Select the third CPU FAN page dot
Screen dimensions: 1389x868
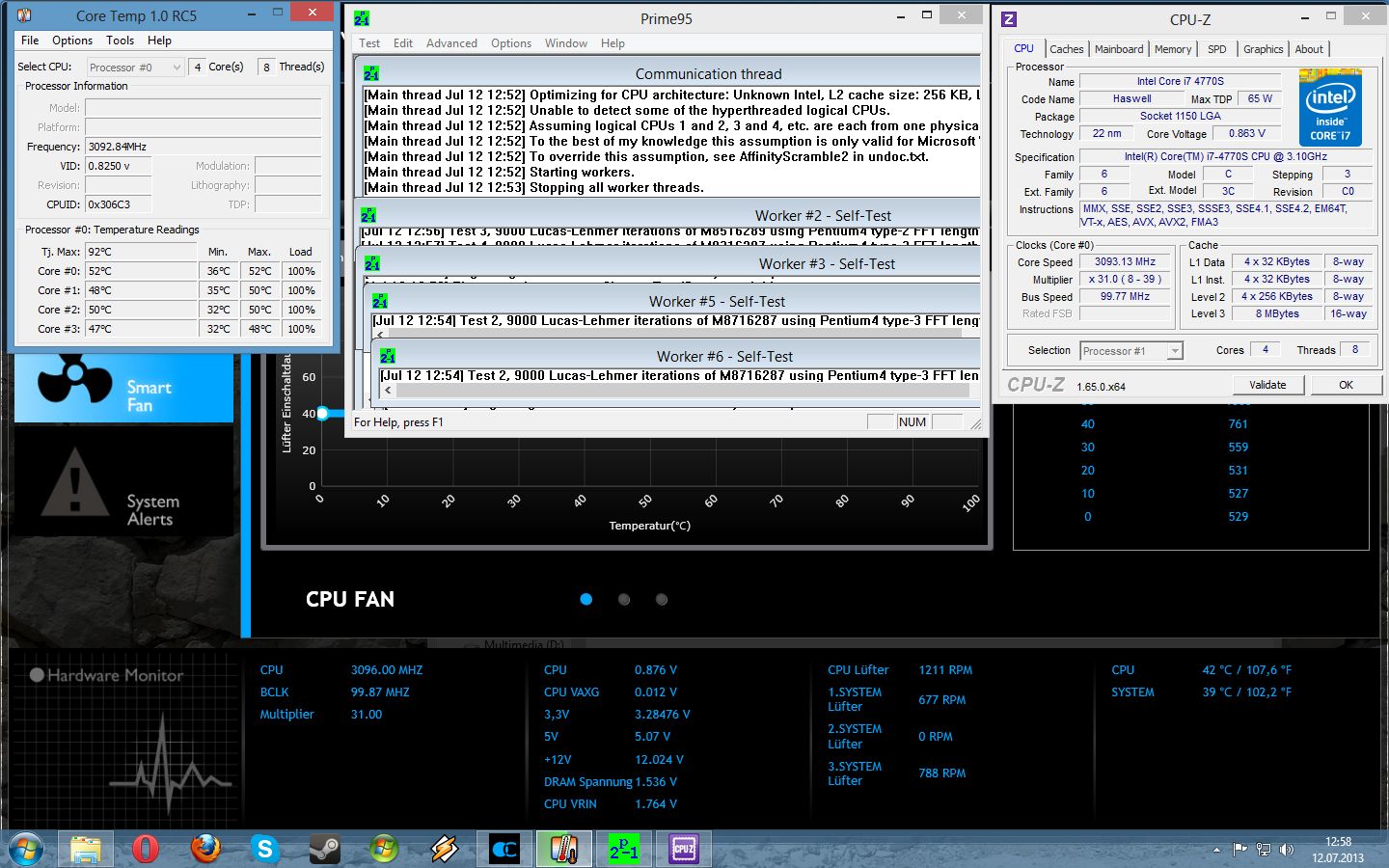point(662,599)
